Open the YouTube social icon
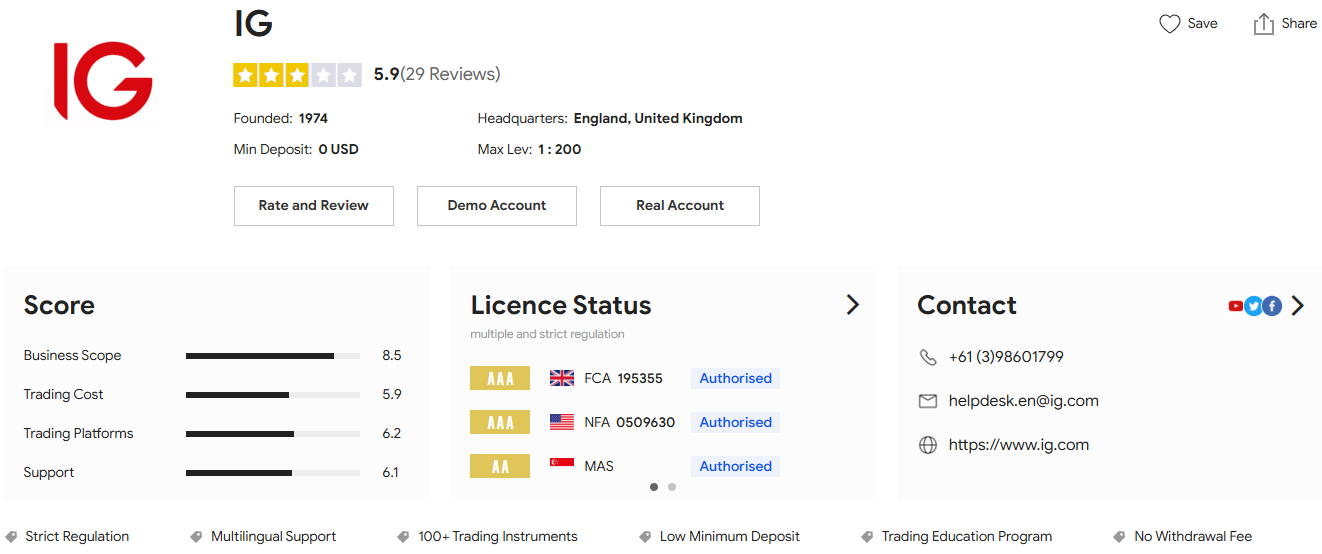Screen dimensions: 1322x554 point(1236,306)
